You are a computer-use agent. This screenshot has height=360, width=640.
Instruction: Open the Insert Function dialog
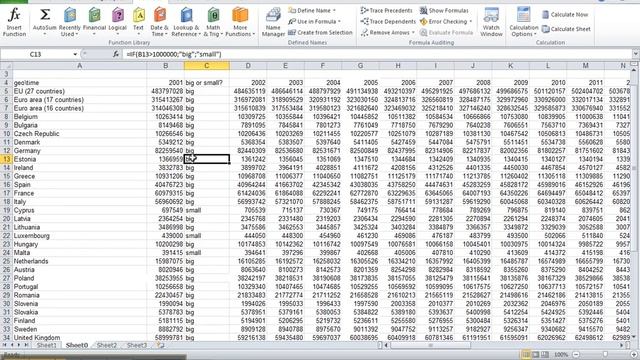click(x=14, y=22)
